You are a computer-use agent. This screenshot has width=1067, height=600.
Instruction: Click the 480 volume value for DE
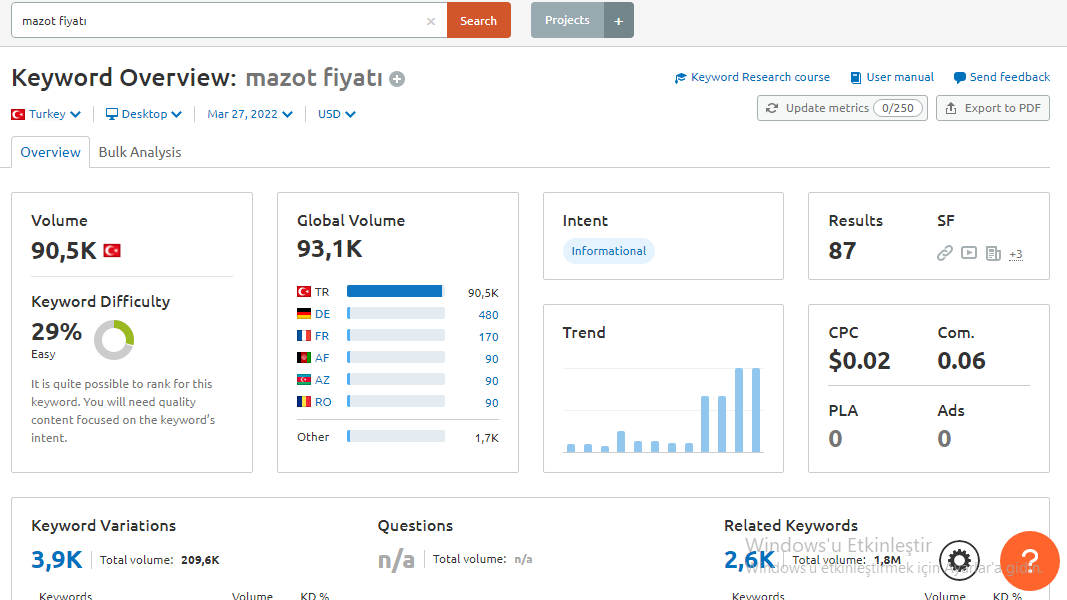[x=488, y=315]
